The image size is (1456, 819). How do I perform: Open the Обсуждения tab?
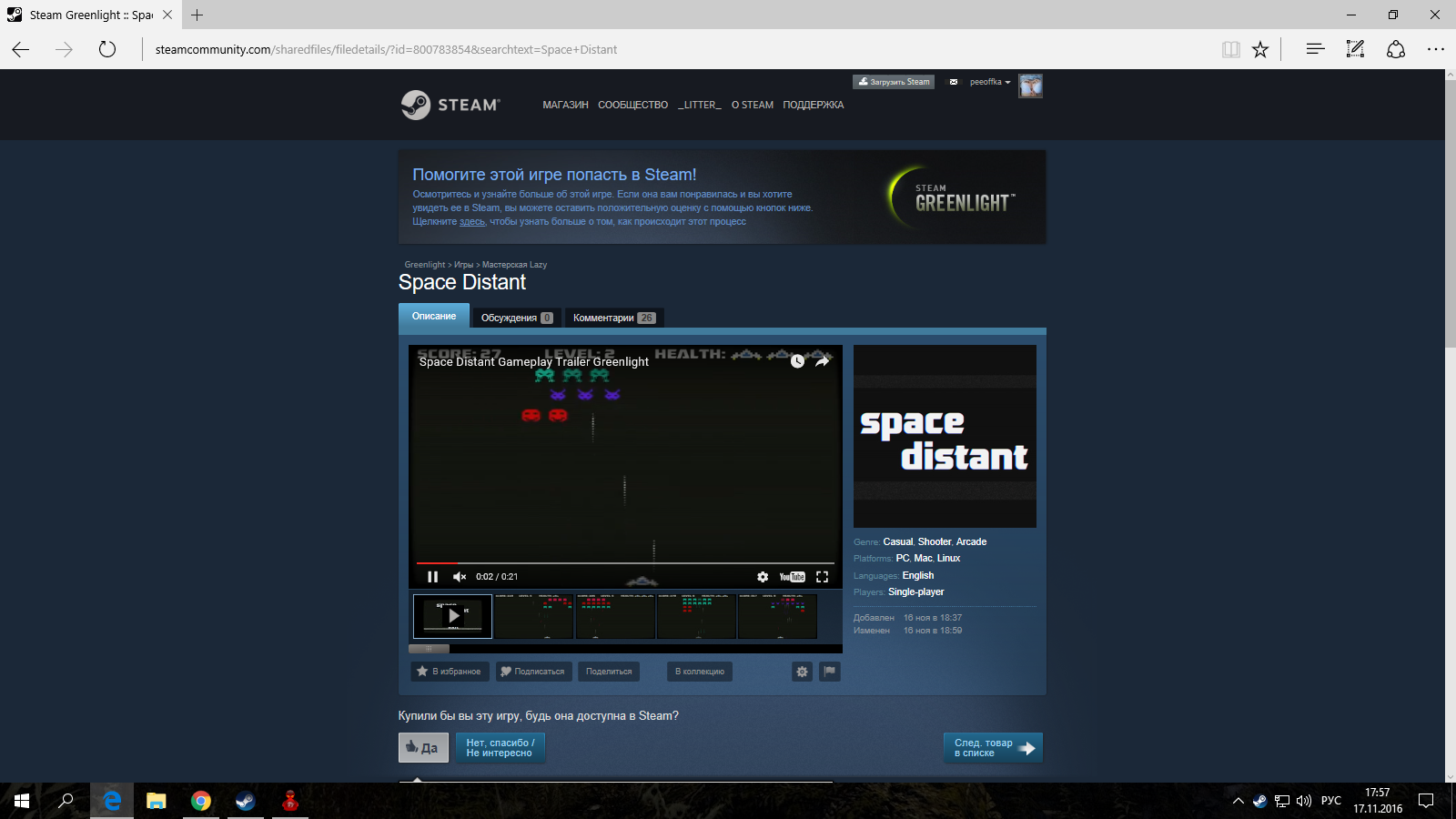[x=517, y=318]
